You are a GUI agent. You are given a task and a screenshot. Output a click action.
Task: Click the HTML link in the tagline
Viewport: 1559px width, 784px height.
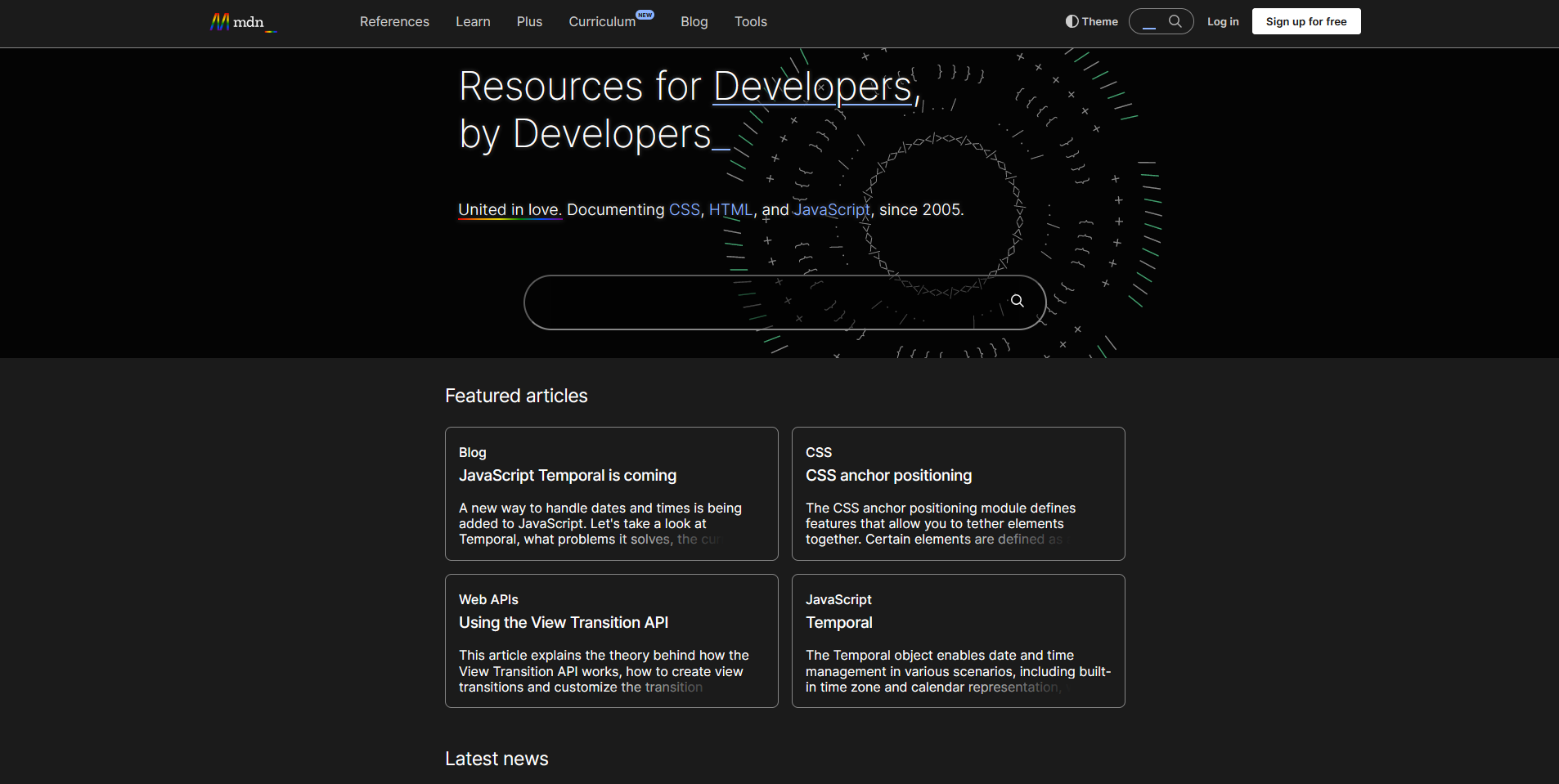(x=731, y=209)
